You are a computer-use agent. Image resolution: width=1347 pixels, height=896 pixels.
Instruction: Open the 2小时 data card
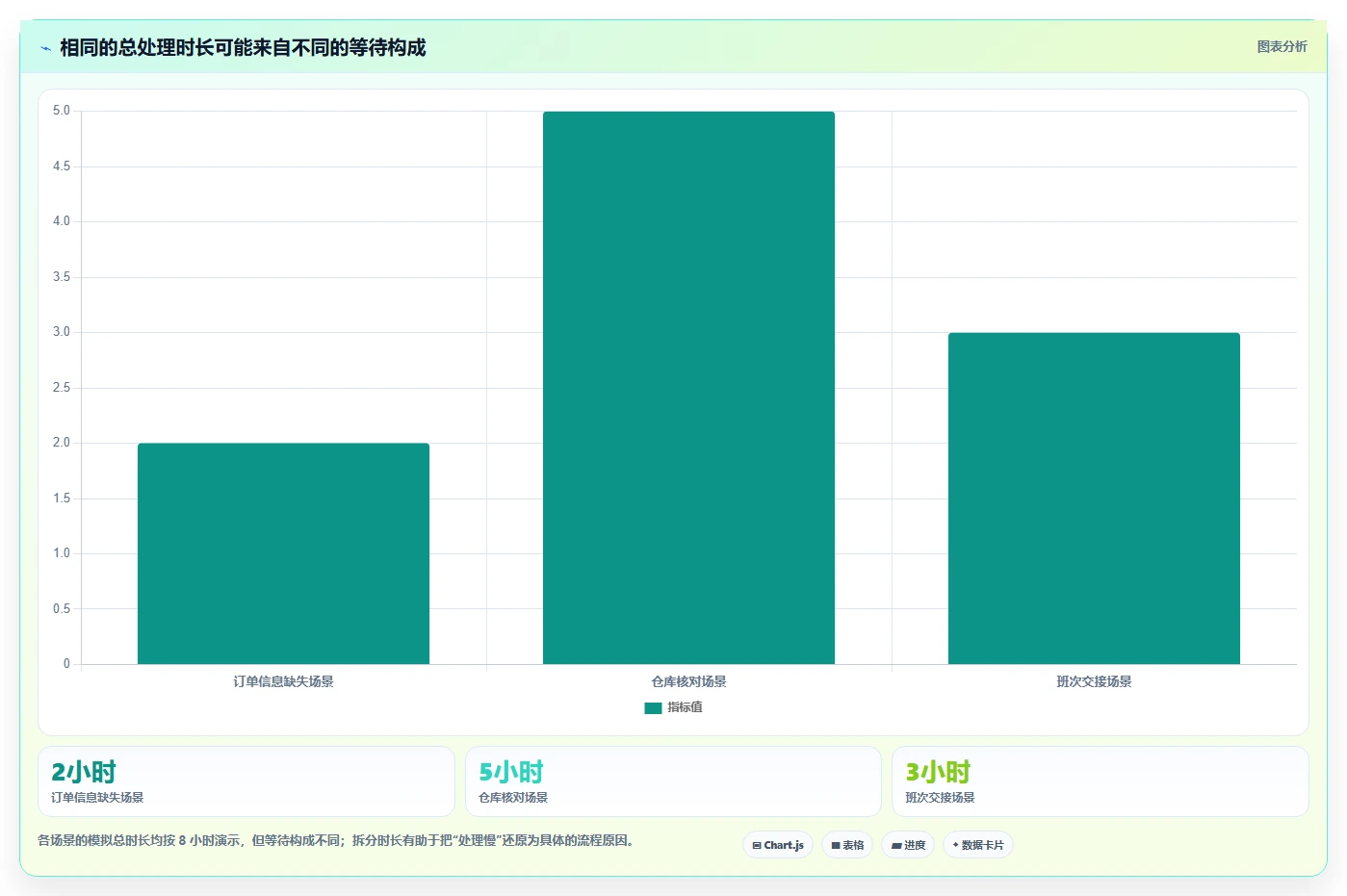pos(246,781)
